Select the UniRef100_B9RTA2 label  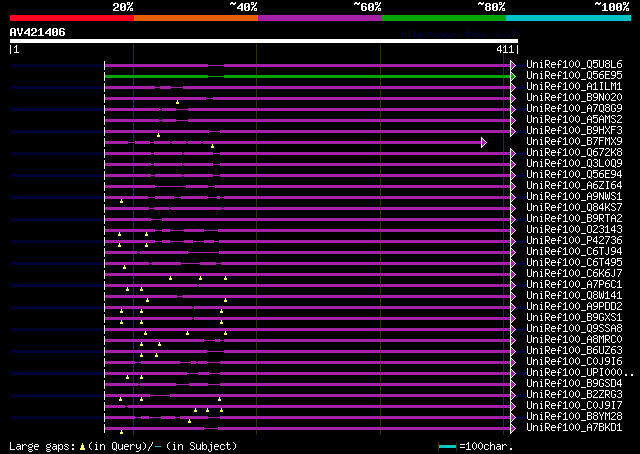(574, 218)
